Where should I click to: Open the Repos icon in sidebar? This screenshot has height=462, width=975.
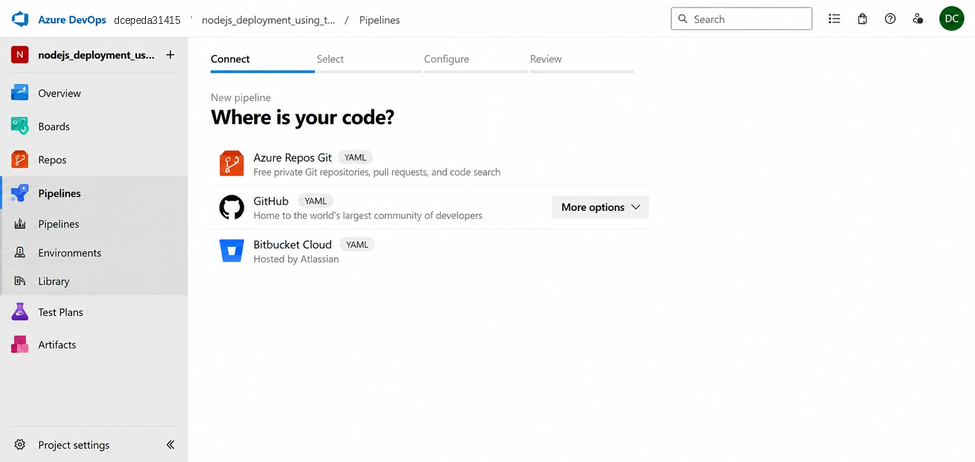[x=20, y=160]
